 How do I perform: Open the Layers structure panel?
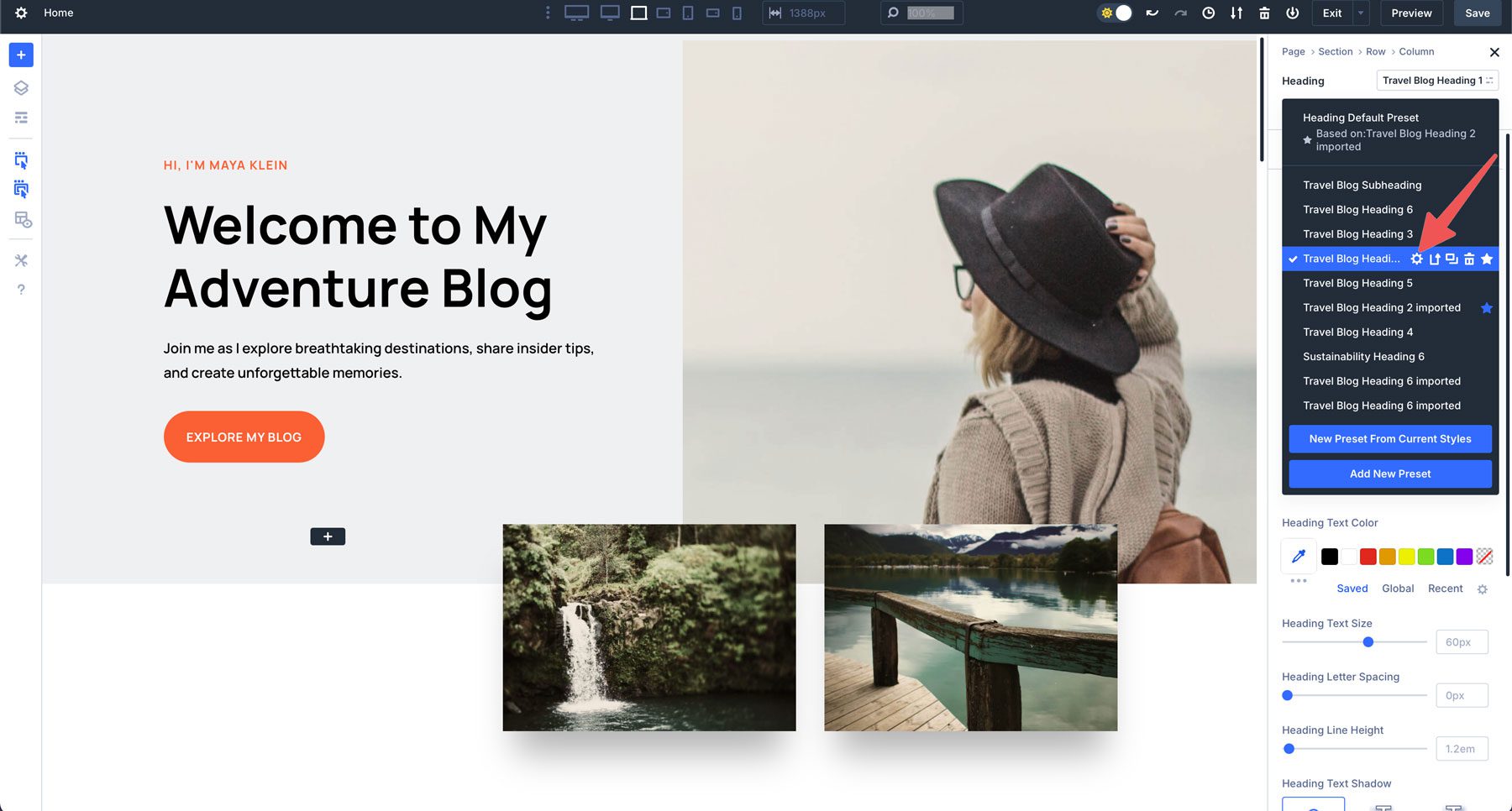click(21, 86)
